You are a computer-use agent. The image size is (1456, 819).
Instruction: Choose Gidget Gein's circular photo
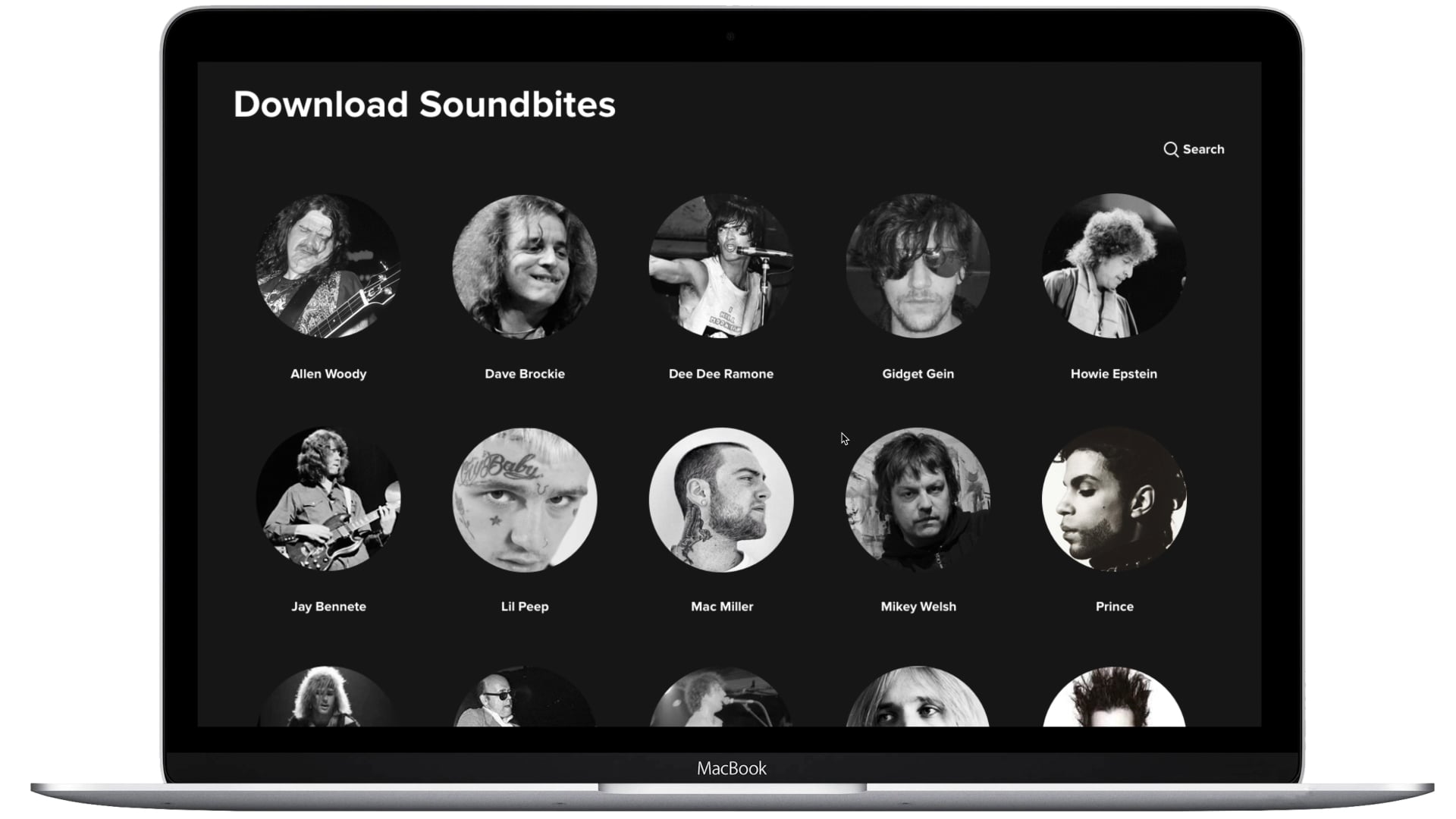point(918,266)
